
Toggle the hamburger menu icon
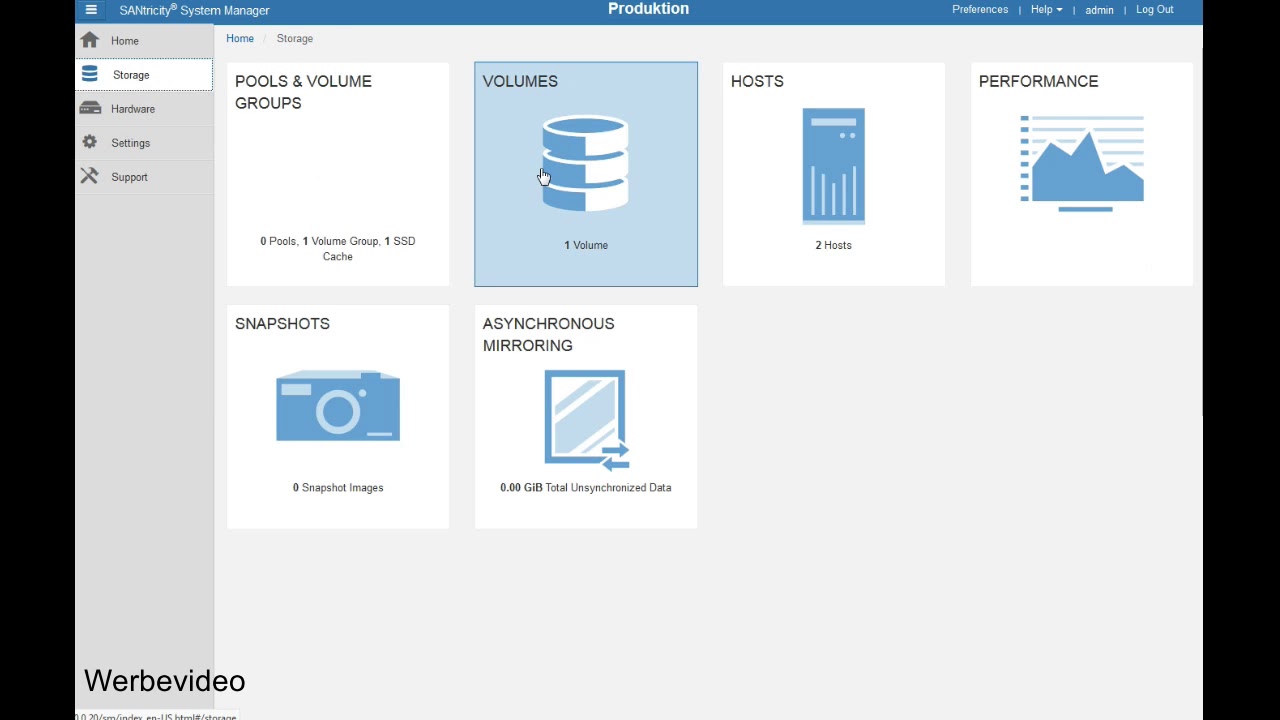(91, 10)
